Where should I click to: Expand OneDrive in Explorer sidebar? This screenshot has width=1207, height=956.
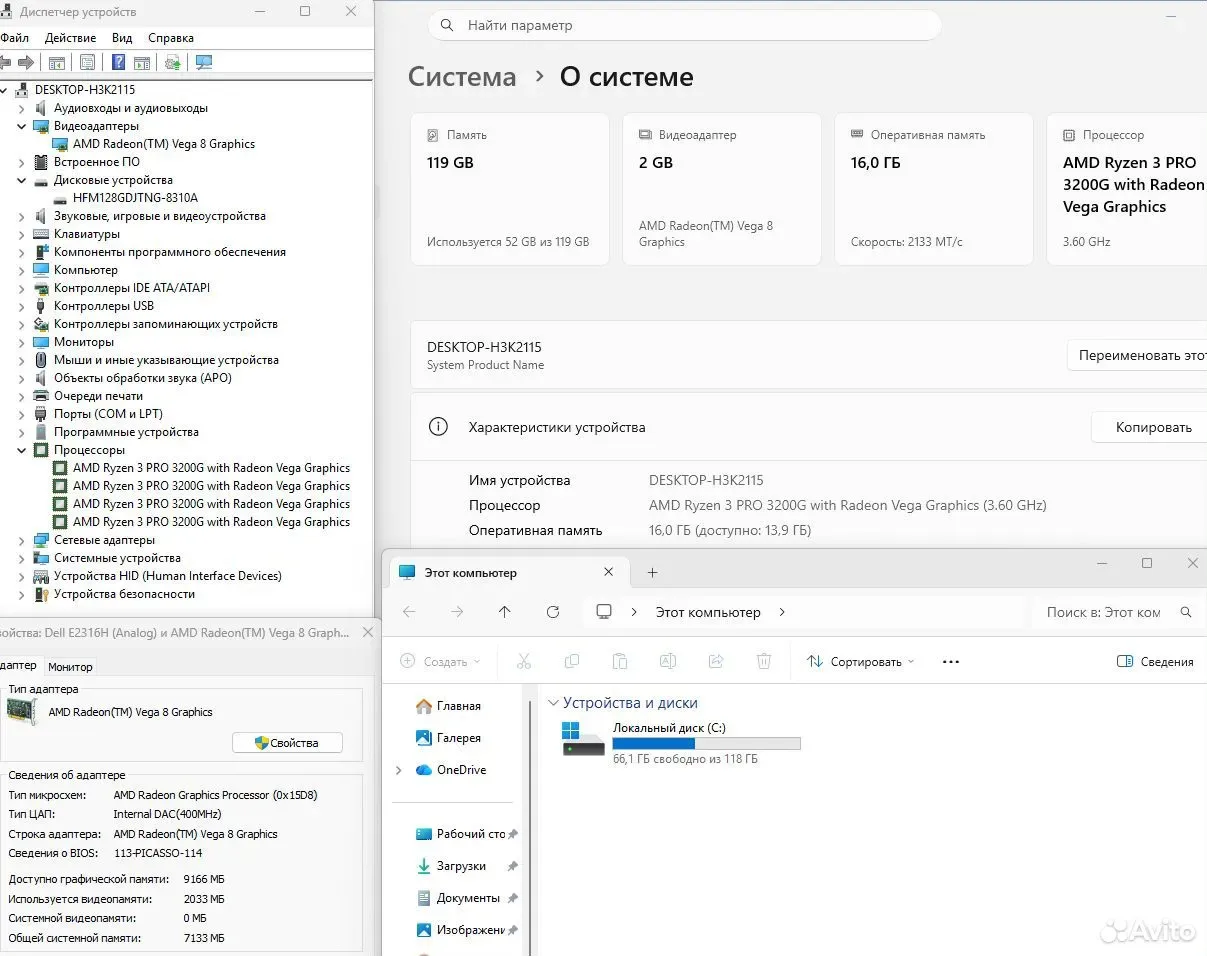pyautogui.click(x=399, y=770)
